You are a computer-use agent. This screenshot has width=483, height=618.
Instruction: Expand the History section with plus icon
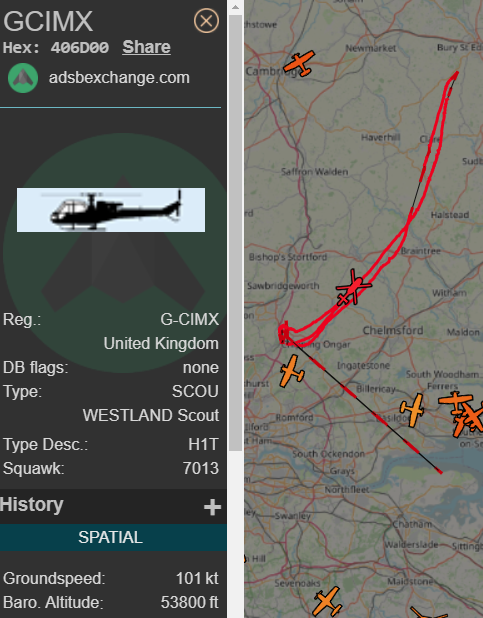pos(212,507)
